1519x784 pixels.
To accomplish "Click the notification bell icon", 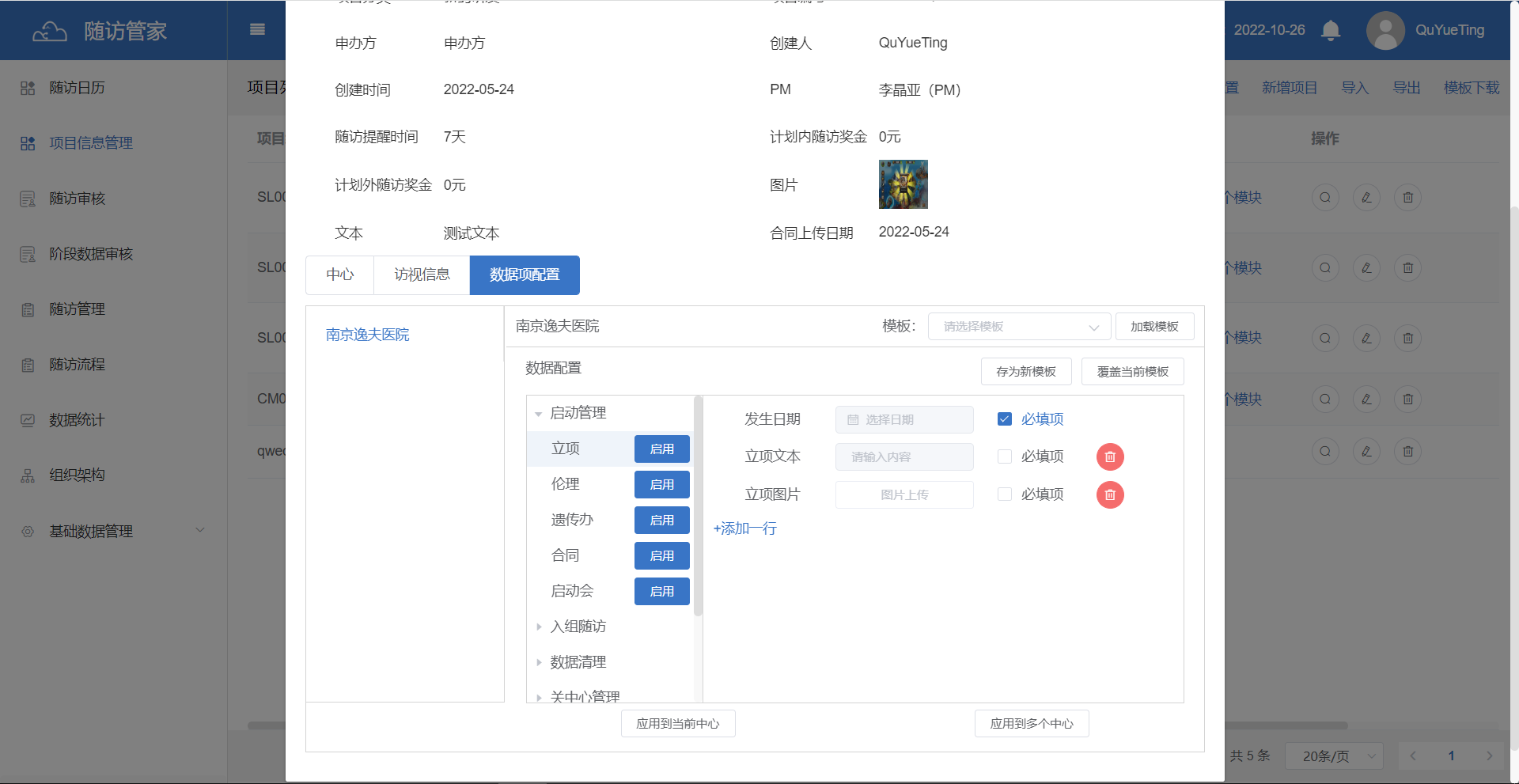I will tap(1331, 30).
